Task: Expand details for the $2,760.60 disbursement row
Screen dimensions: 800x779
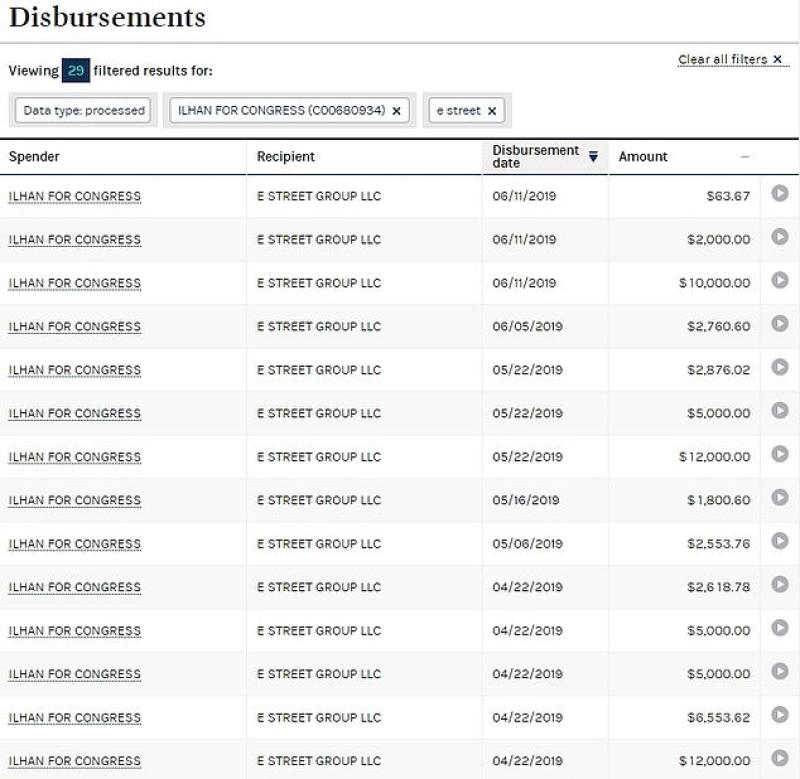Action: click(779, 323)
